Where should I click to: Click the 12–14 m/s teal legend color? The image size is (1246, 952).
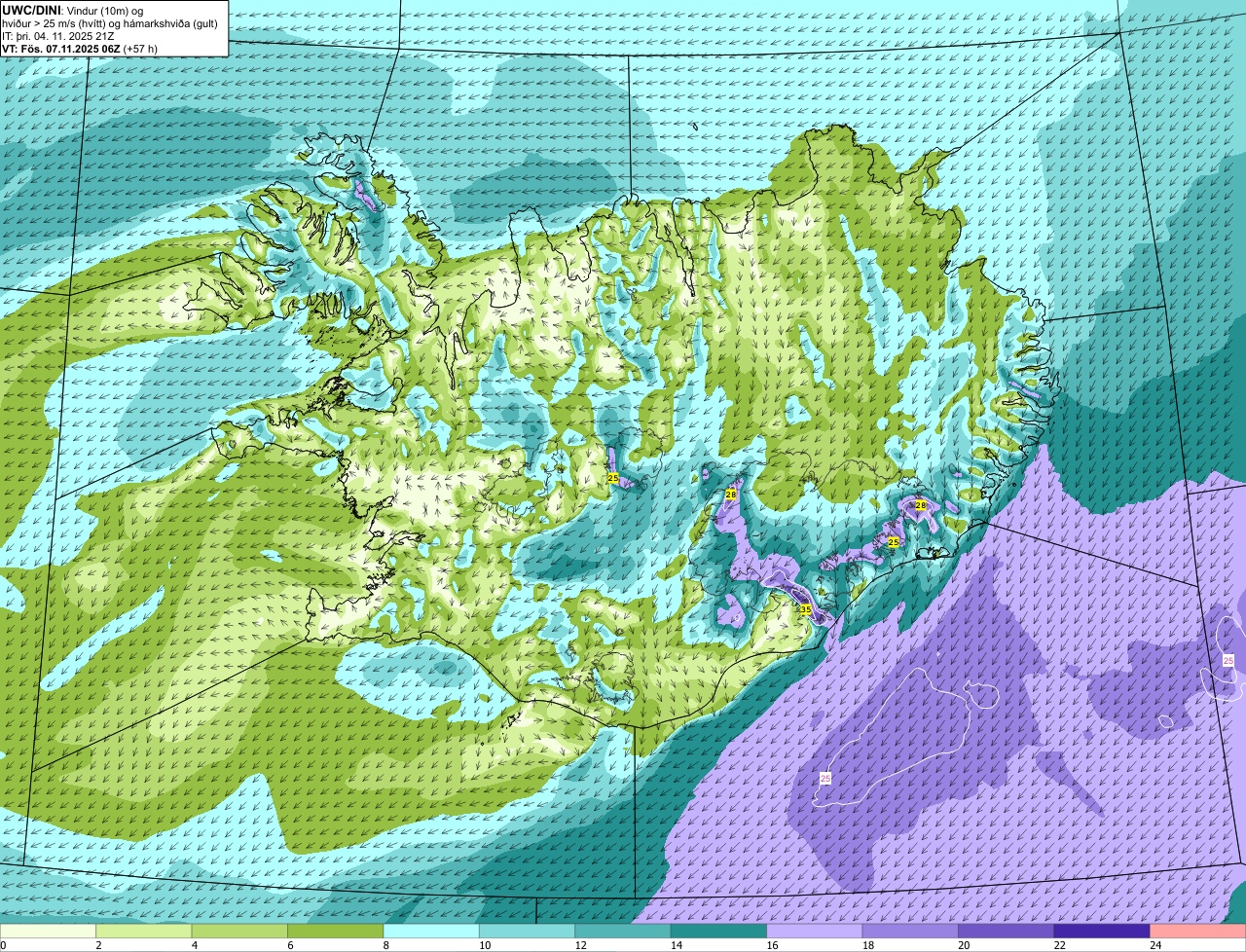623,931
